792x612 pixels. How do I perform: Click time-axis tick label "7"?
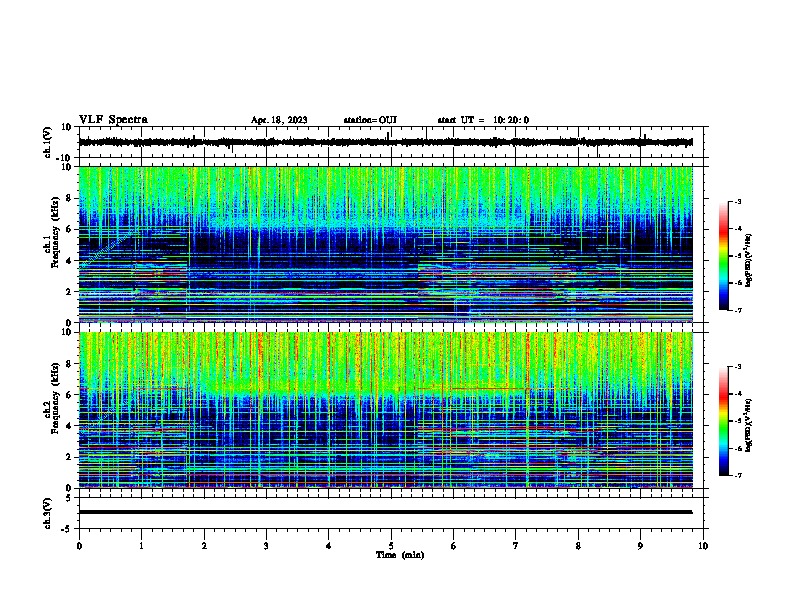[x=516, y=546]
